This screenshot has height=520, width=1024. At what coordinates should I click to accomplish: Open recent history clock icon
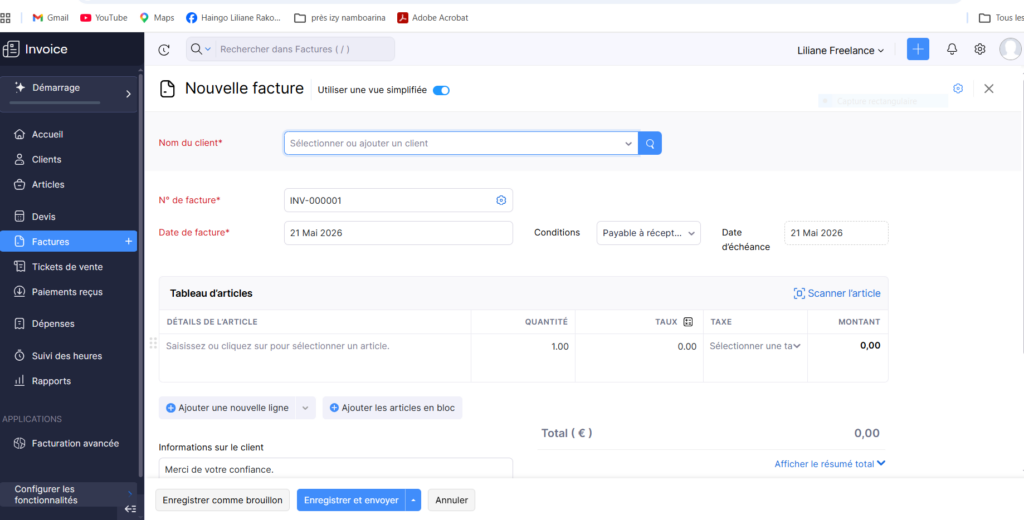click(164, 50)
